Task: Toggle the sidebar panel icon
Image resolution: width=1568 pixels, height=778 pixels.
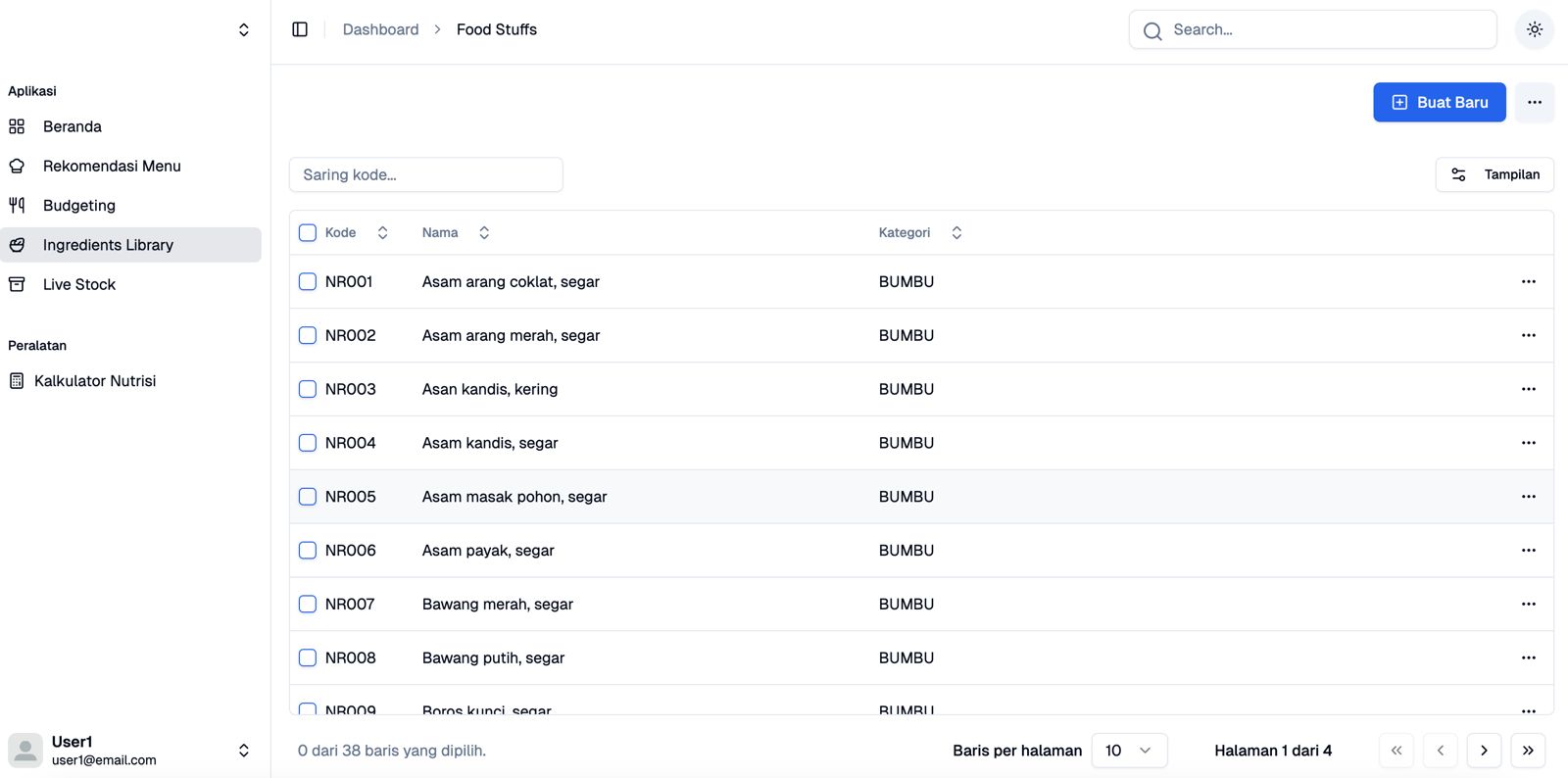Action: point(300,29)
